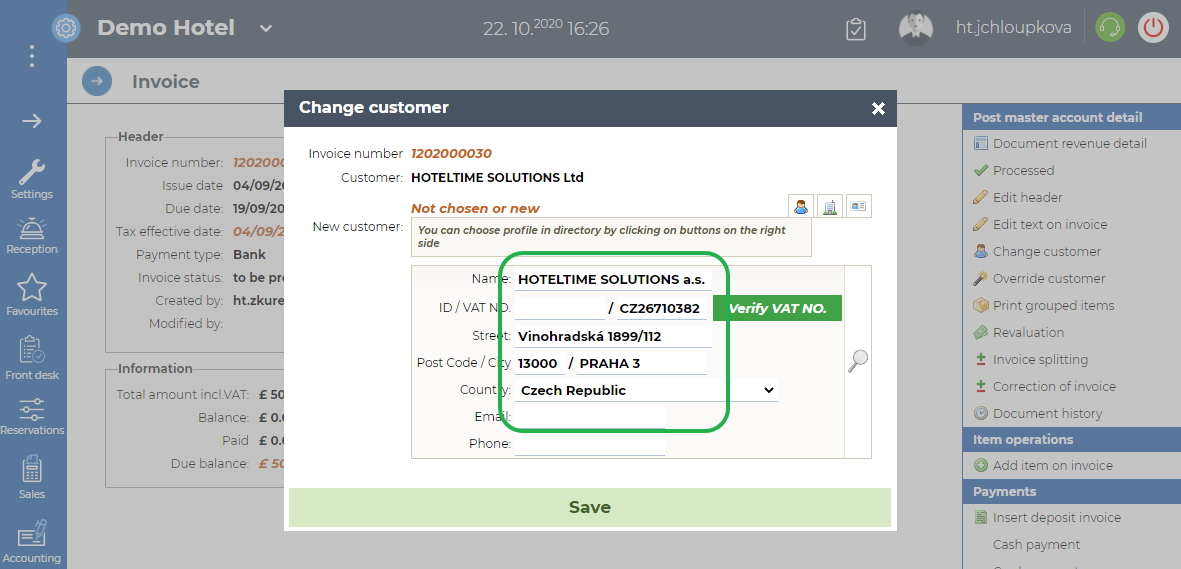Expand the Demo Hotel dropdown chevron

tap(266, 29)
